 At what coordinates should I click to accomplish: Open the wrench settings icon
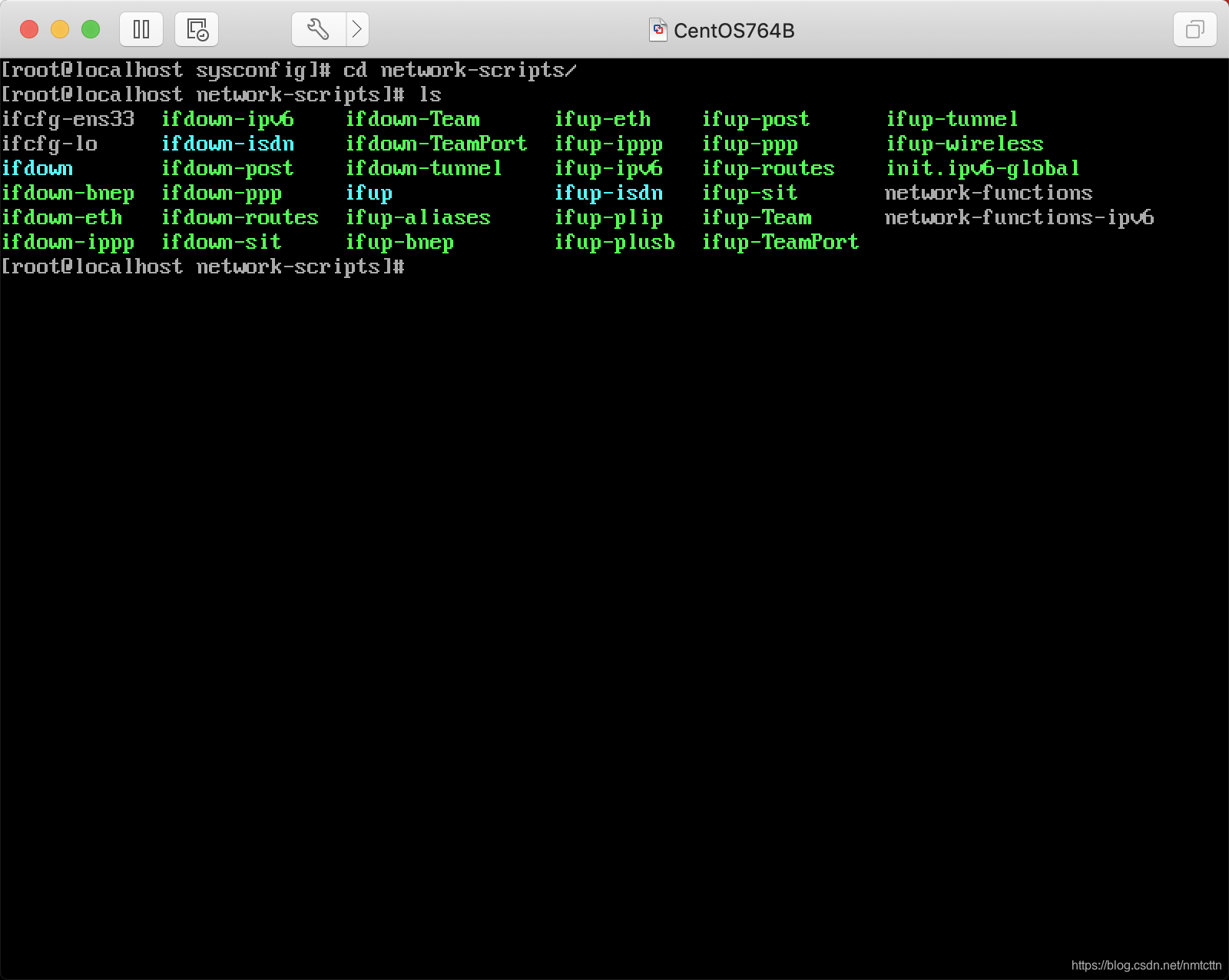point(318,29)
